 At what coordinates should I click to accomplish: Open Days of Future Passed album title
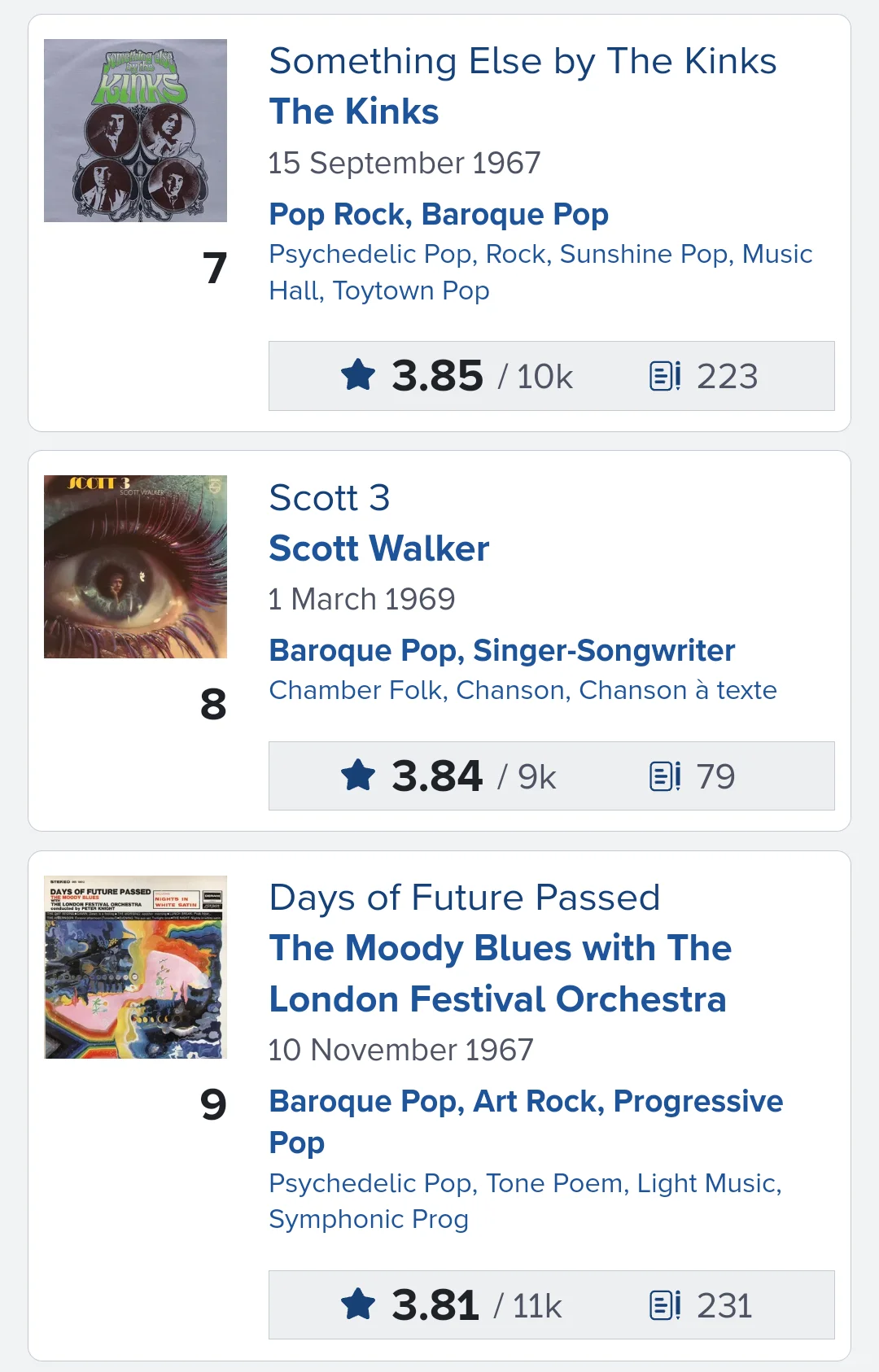tap(464, 898)
